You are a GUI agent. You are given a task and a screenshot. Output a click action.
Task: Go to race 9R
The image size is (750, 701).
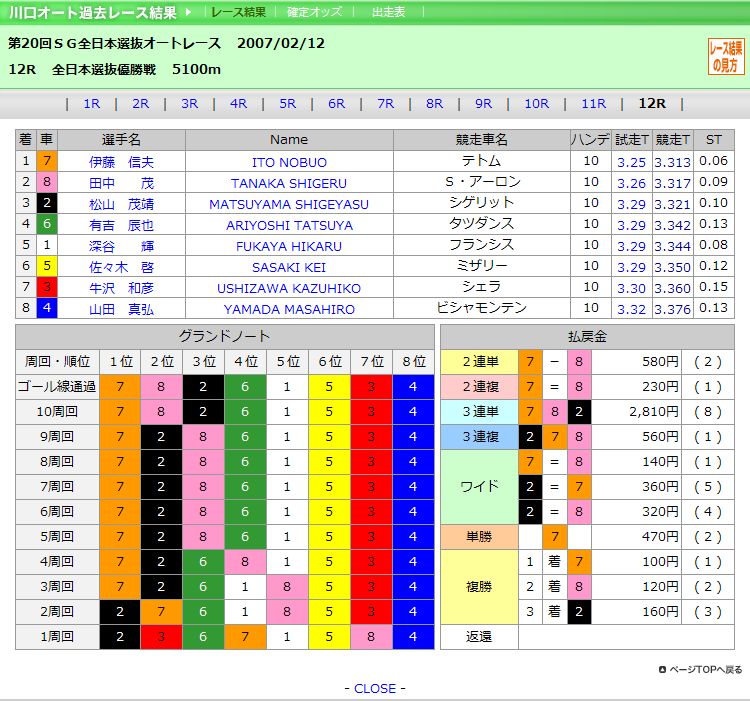coord(483,104)
